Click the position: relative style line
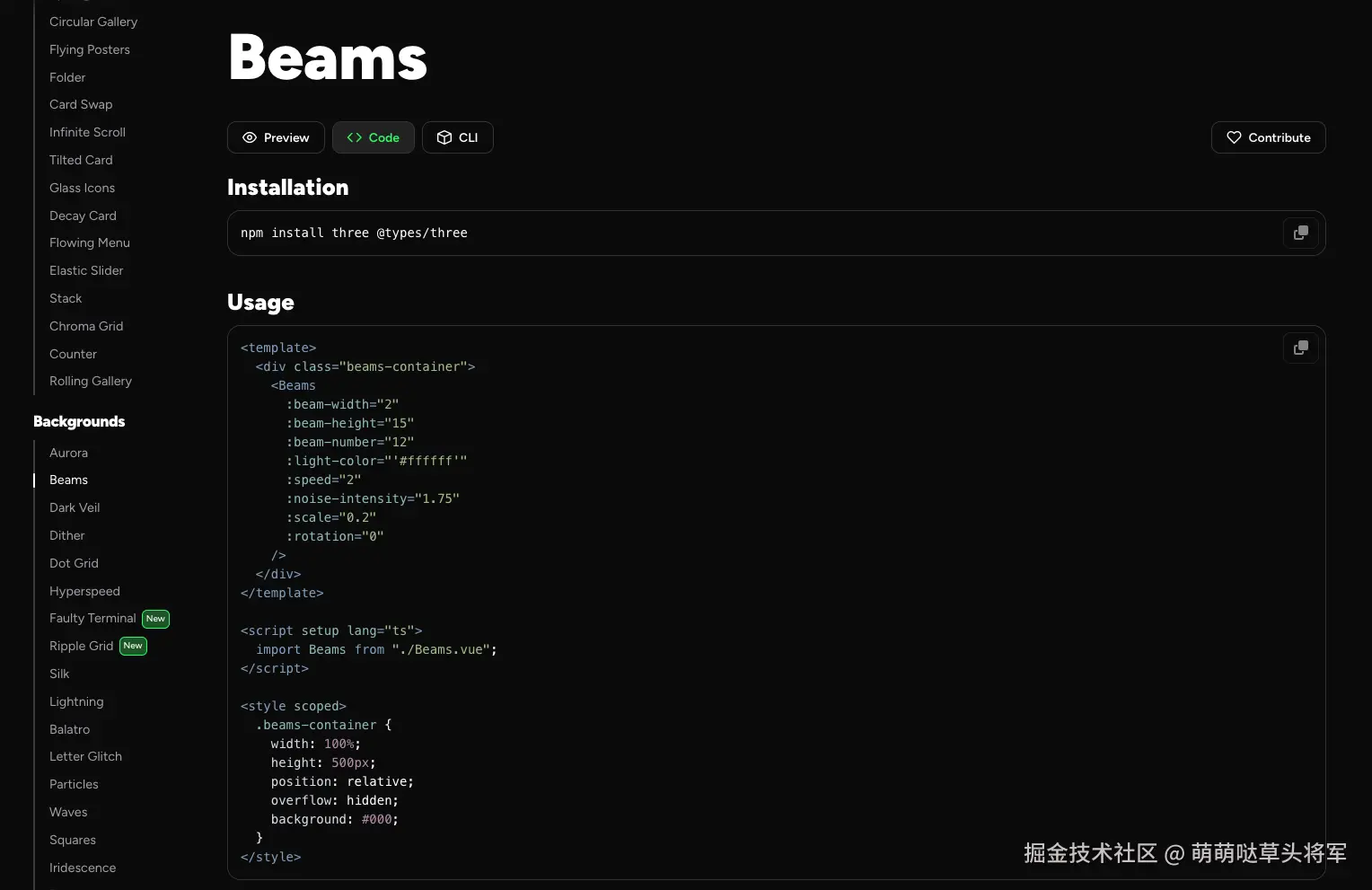This screenshot has width=1372, height=890. pyautogui.click(x=342, y=781)
